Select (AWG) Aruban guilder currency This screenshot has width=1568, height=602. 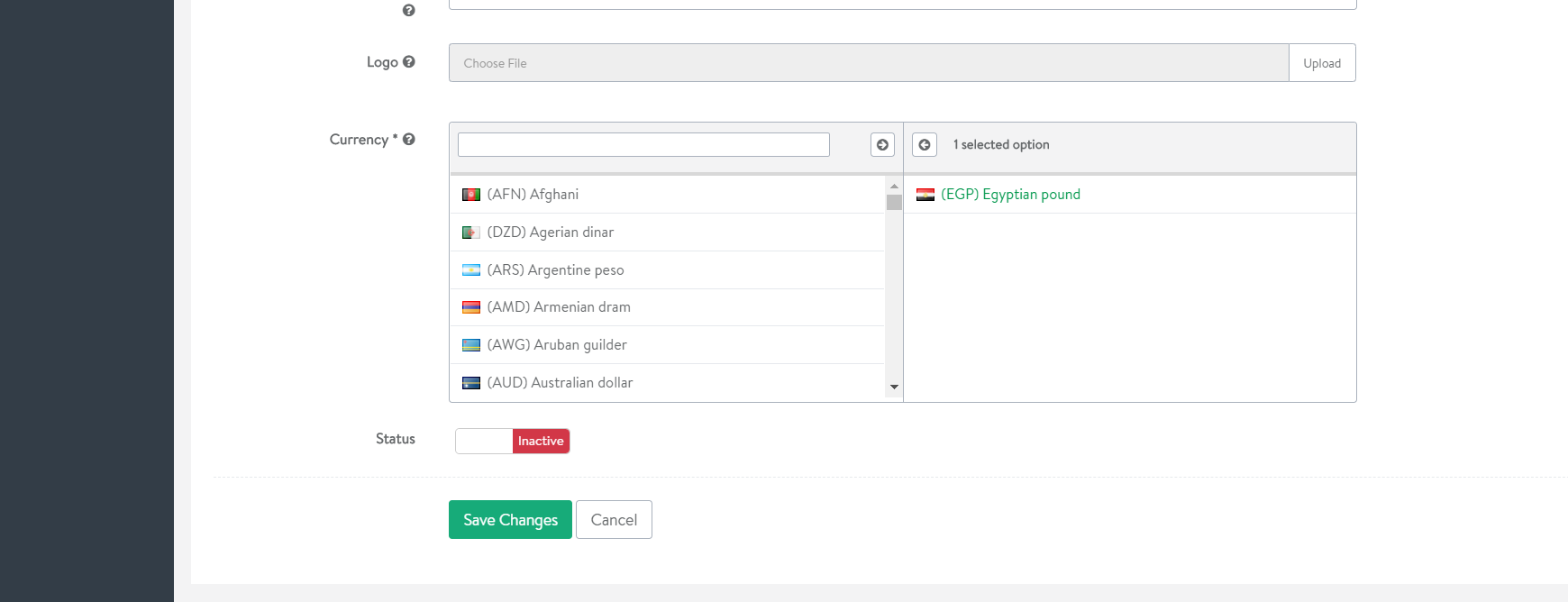point(668,345)
